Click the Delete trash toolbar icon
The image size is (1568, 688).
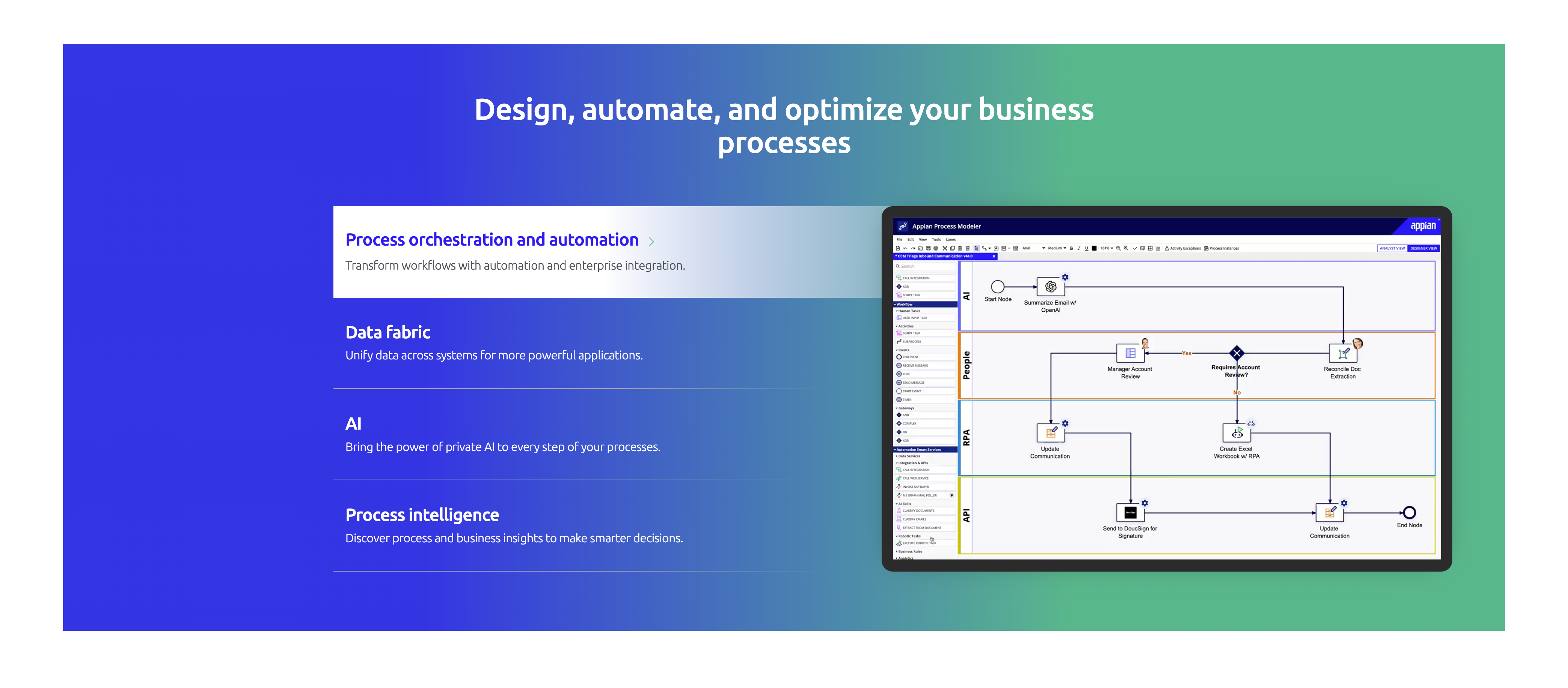point(968,248)
